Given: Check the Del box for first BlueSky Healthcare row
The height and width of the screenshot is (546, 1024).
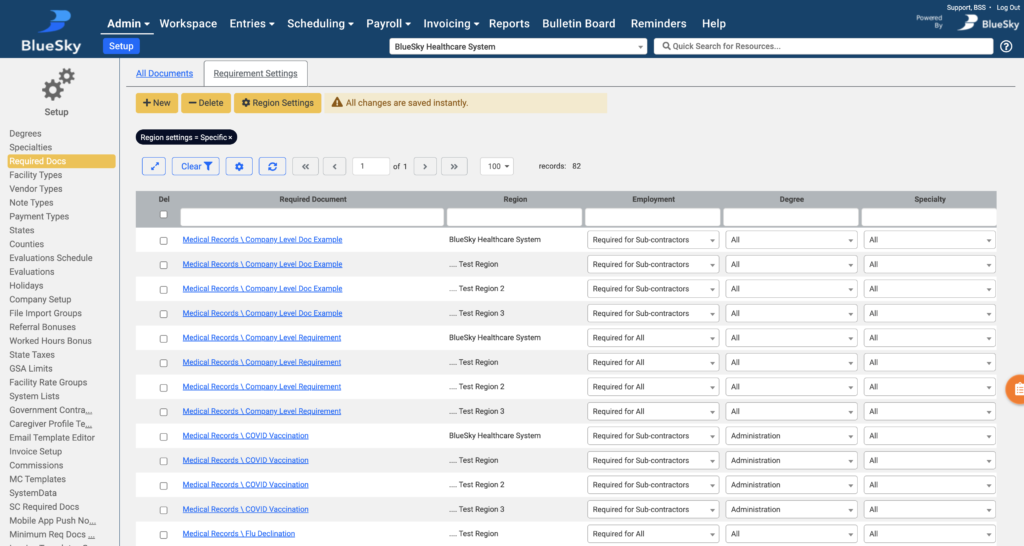Looking at the screenshot, I should tap(164, 241).
